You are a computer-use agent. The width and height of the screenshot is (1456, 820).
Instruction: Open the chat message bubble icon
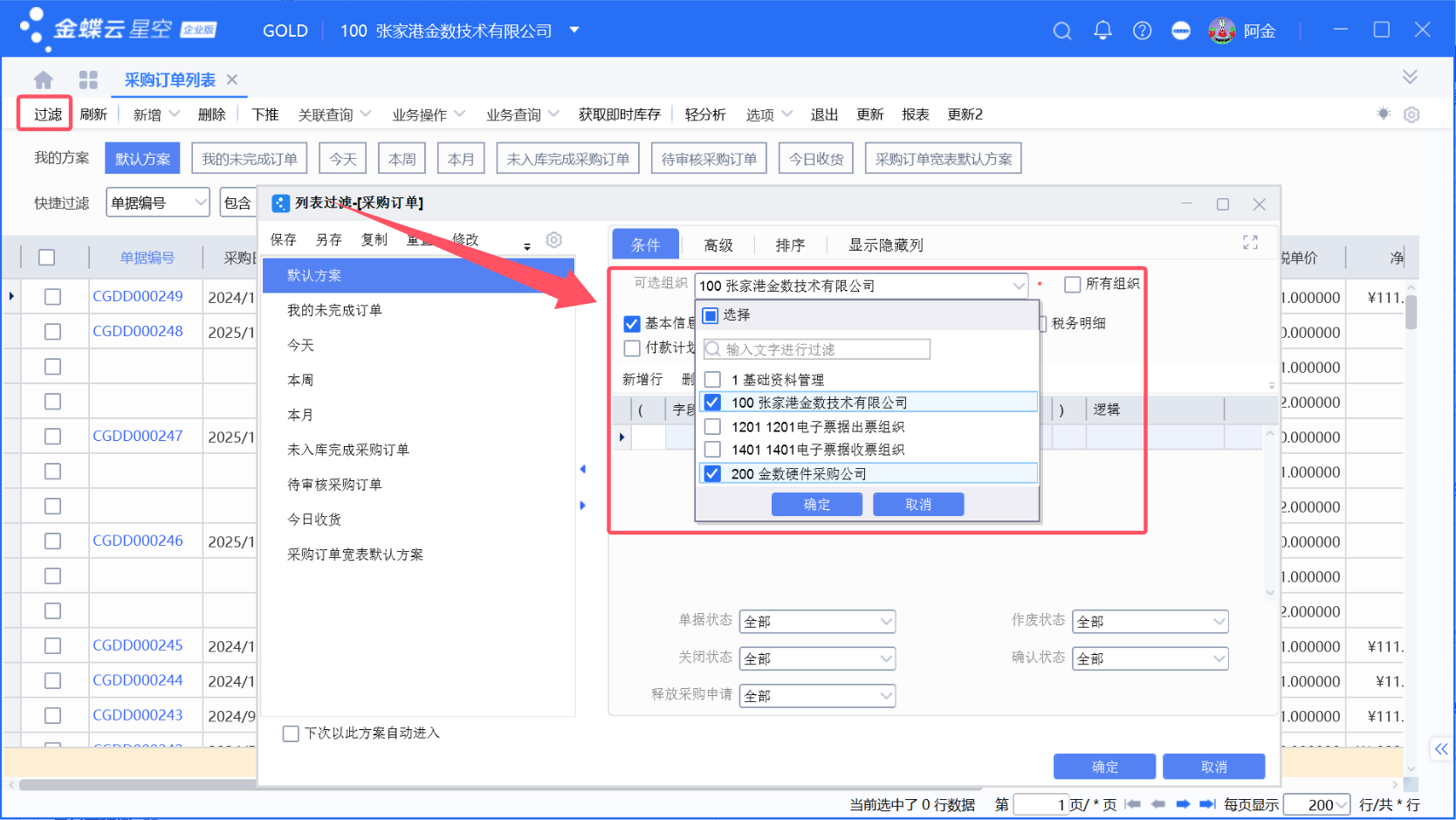1181,31
